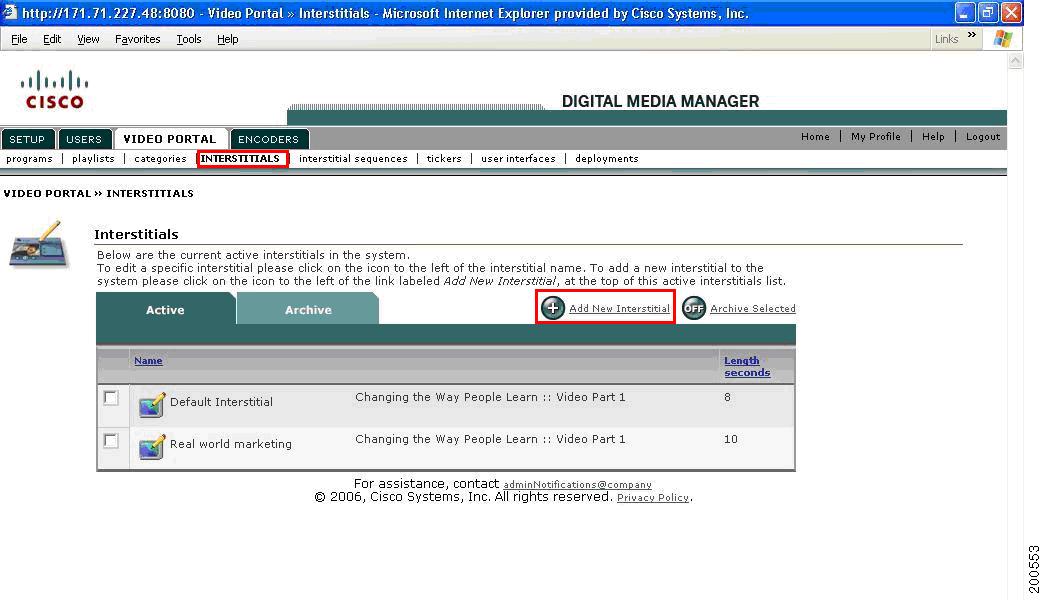1042x600 pixels.
Task: Switch to the ENCODERS tab
Action: [268, 139]
